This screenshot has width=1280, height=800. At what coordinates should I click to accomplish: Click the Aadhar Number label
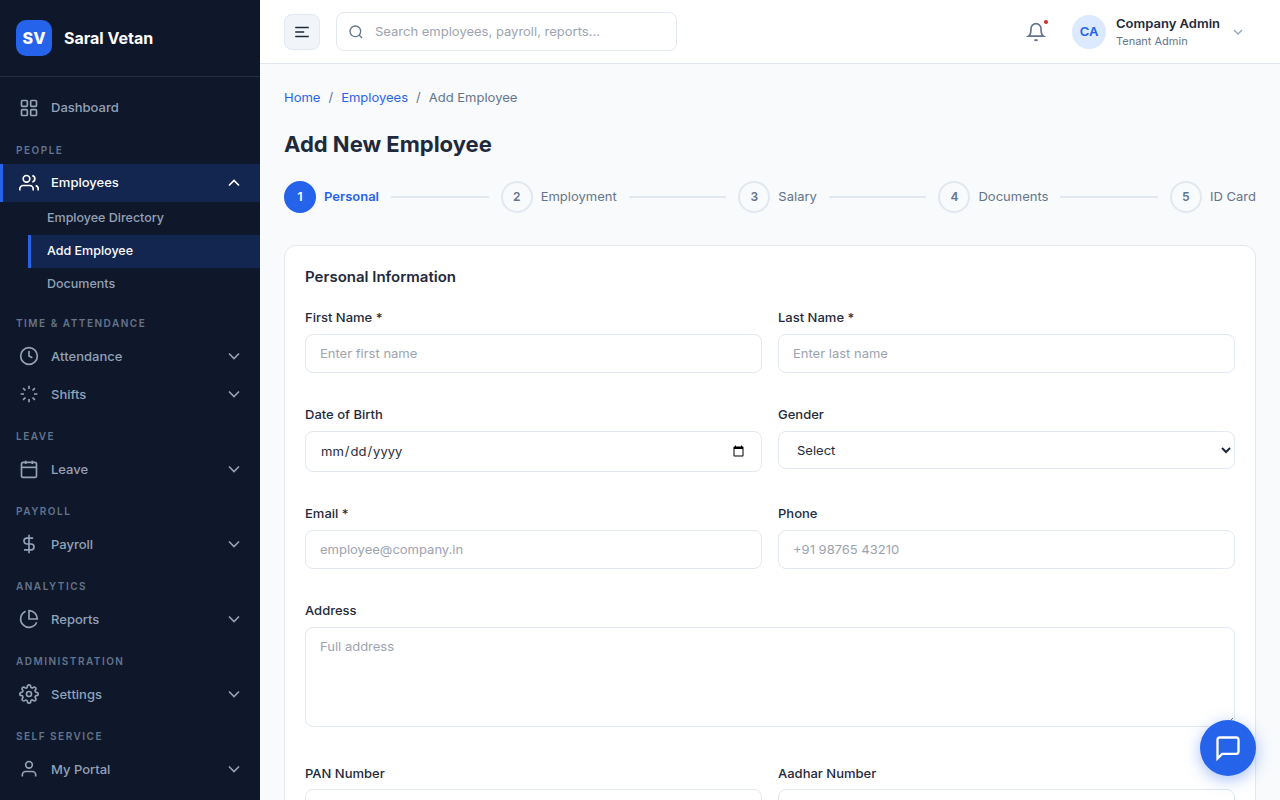[827, 774]
